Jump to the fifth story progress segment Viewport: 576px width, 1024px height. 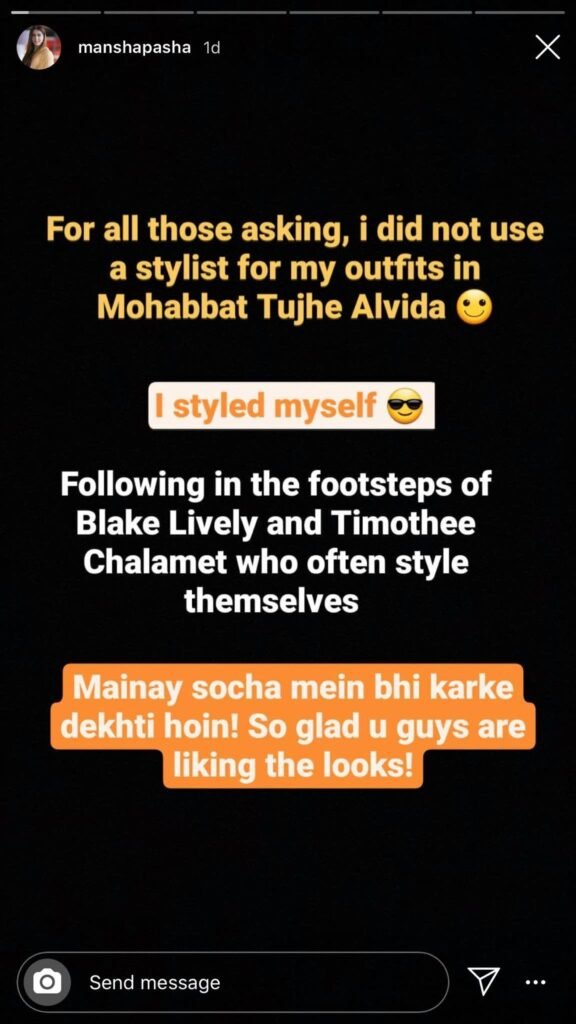coord(426,12)
